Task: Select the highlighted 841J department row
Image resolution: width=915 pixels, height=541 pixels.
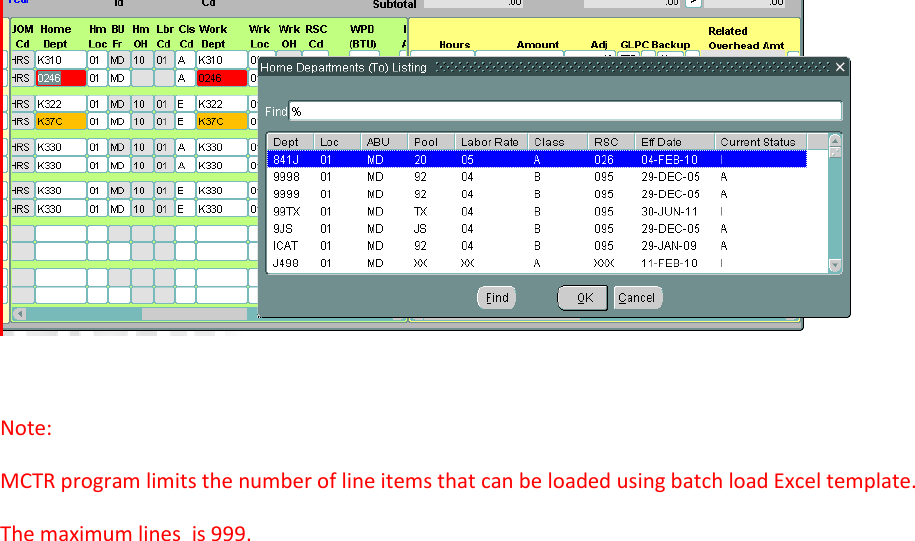Action: (537, 159)
